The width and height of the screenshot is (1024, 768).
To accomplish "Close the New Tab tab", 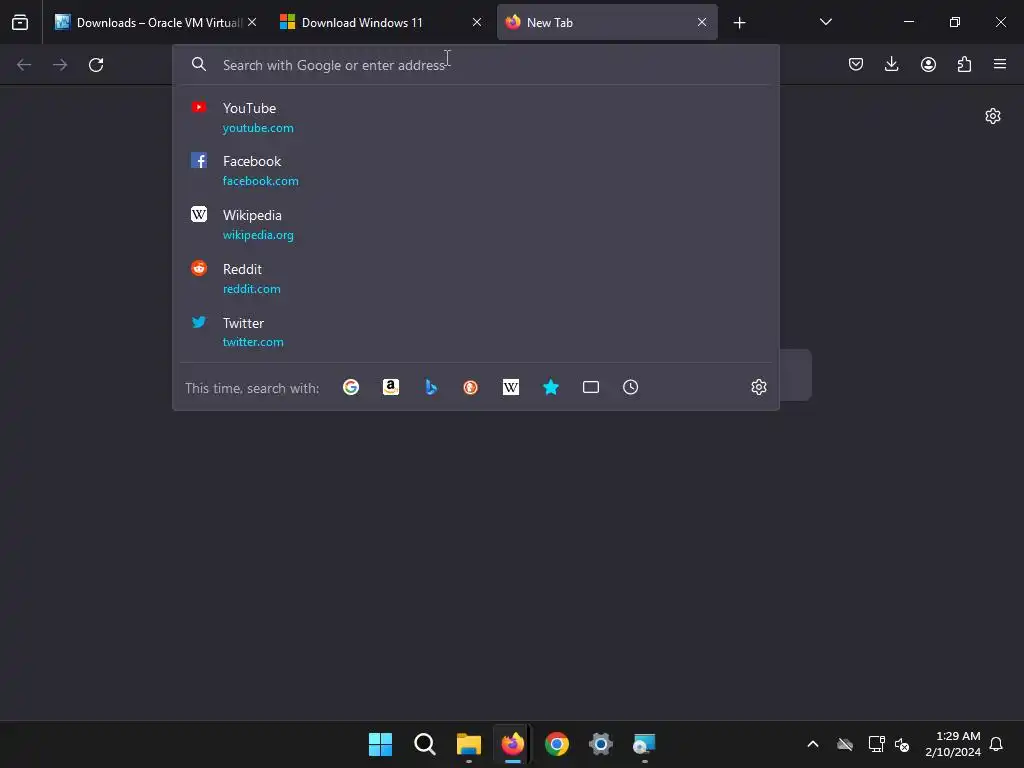I will point(701,22).
